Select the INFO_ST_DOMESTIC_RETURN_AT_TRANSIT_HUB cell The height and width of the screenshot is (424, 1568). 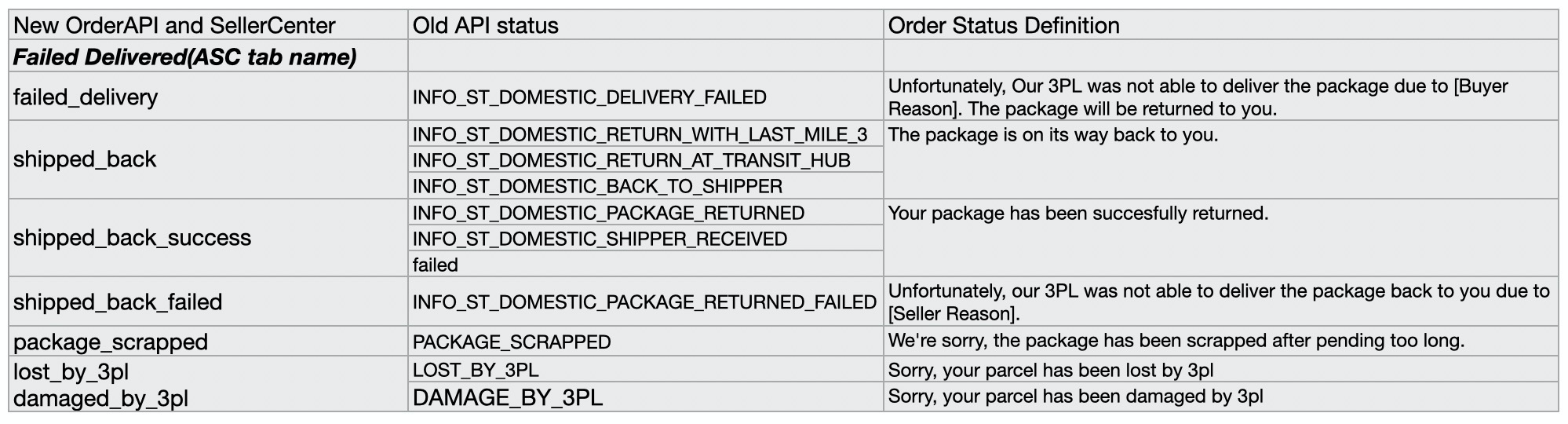pos(646,160)
